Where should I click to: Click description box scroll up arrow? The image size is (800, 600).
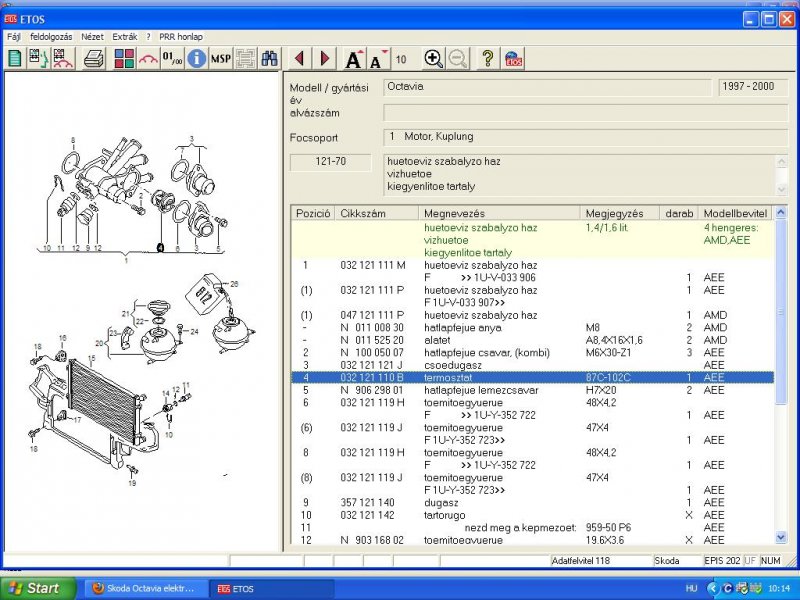[x=781, y=162]
